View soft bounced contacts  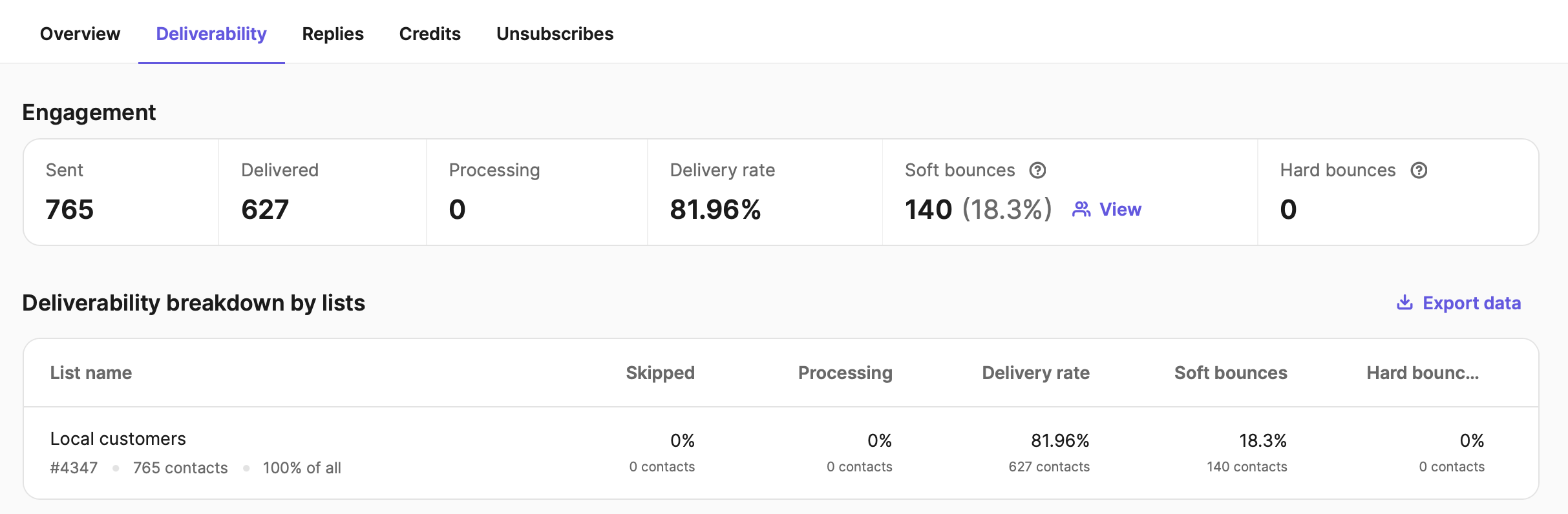(x=1120, y=209)
